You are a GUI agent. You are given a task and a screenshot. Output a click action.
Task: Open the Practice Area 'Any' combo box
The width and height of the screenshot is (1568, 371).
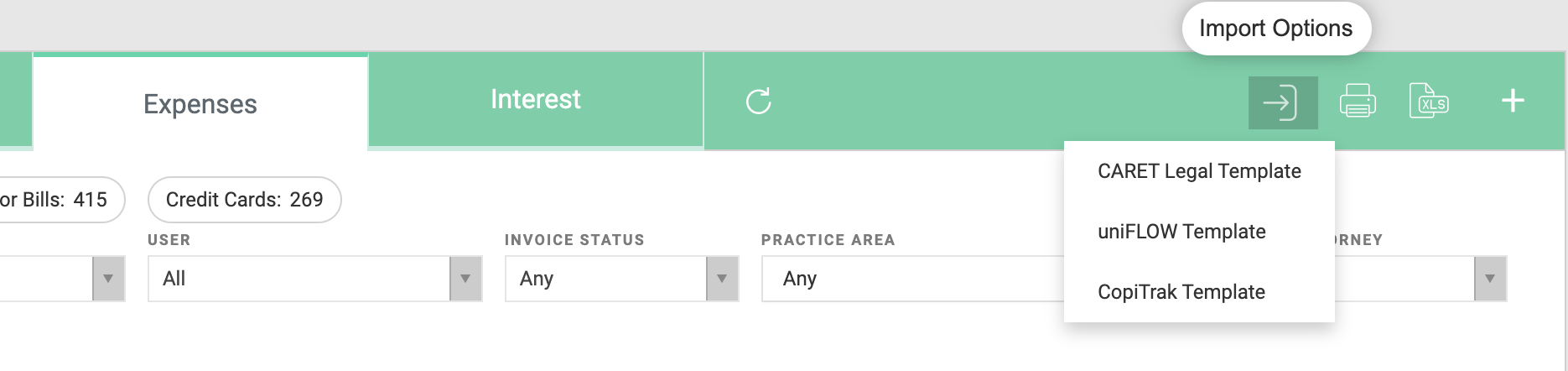tap(912, 279)
